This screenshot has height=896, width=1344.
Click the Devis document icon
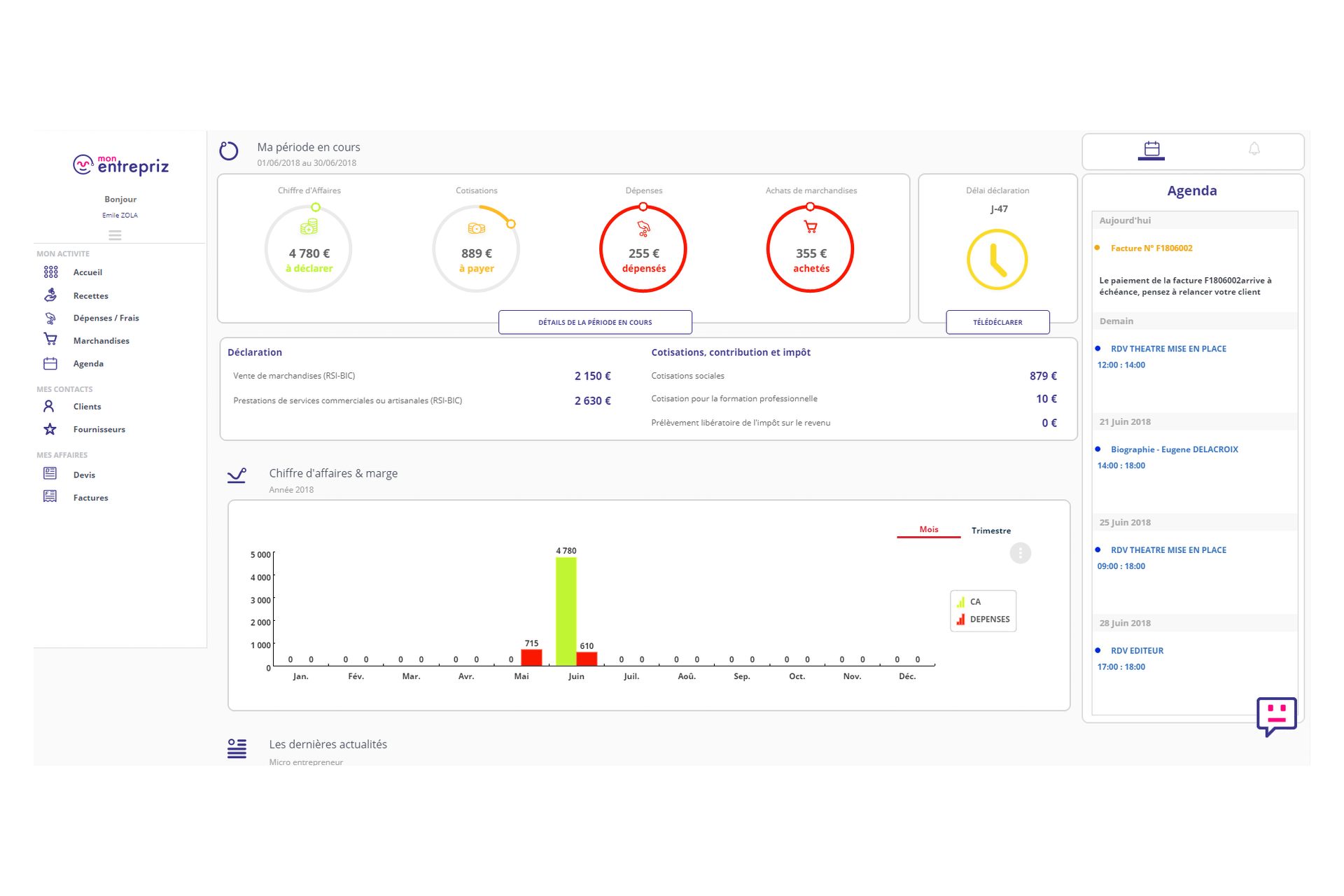pyautogui.click(x=50, y=474)
